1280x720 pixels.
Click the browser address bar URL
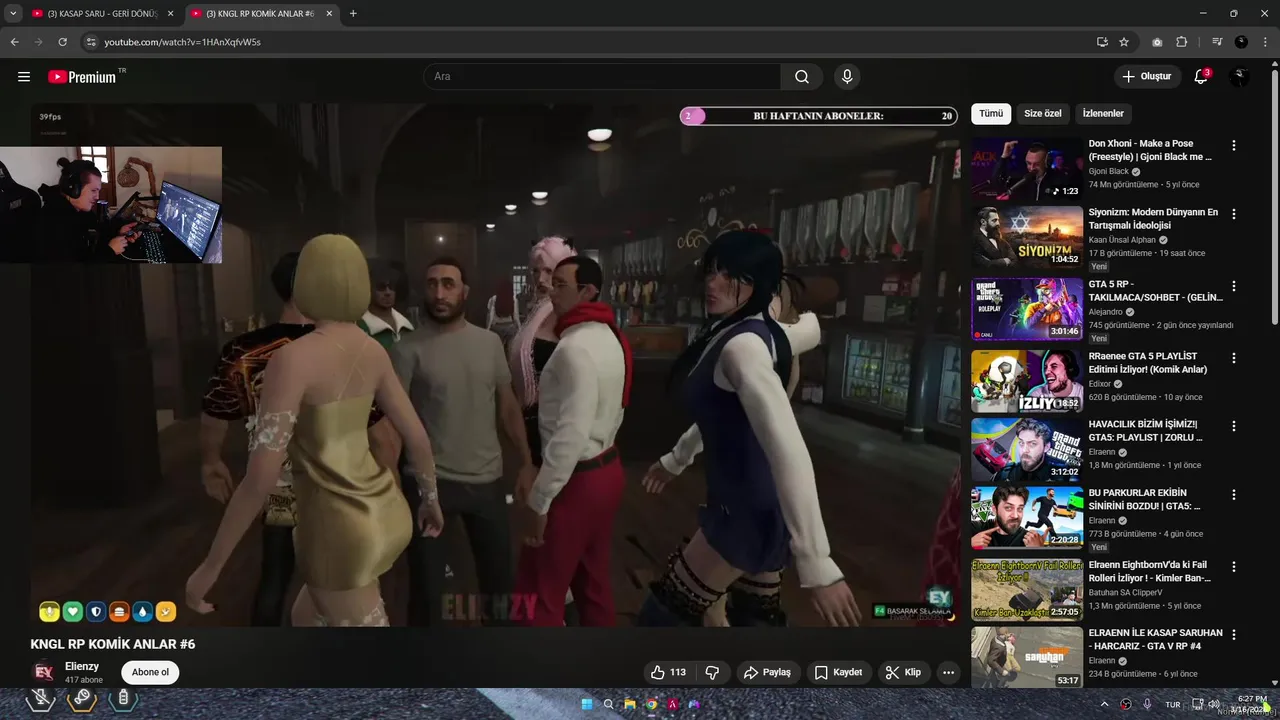click(182, 42)
